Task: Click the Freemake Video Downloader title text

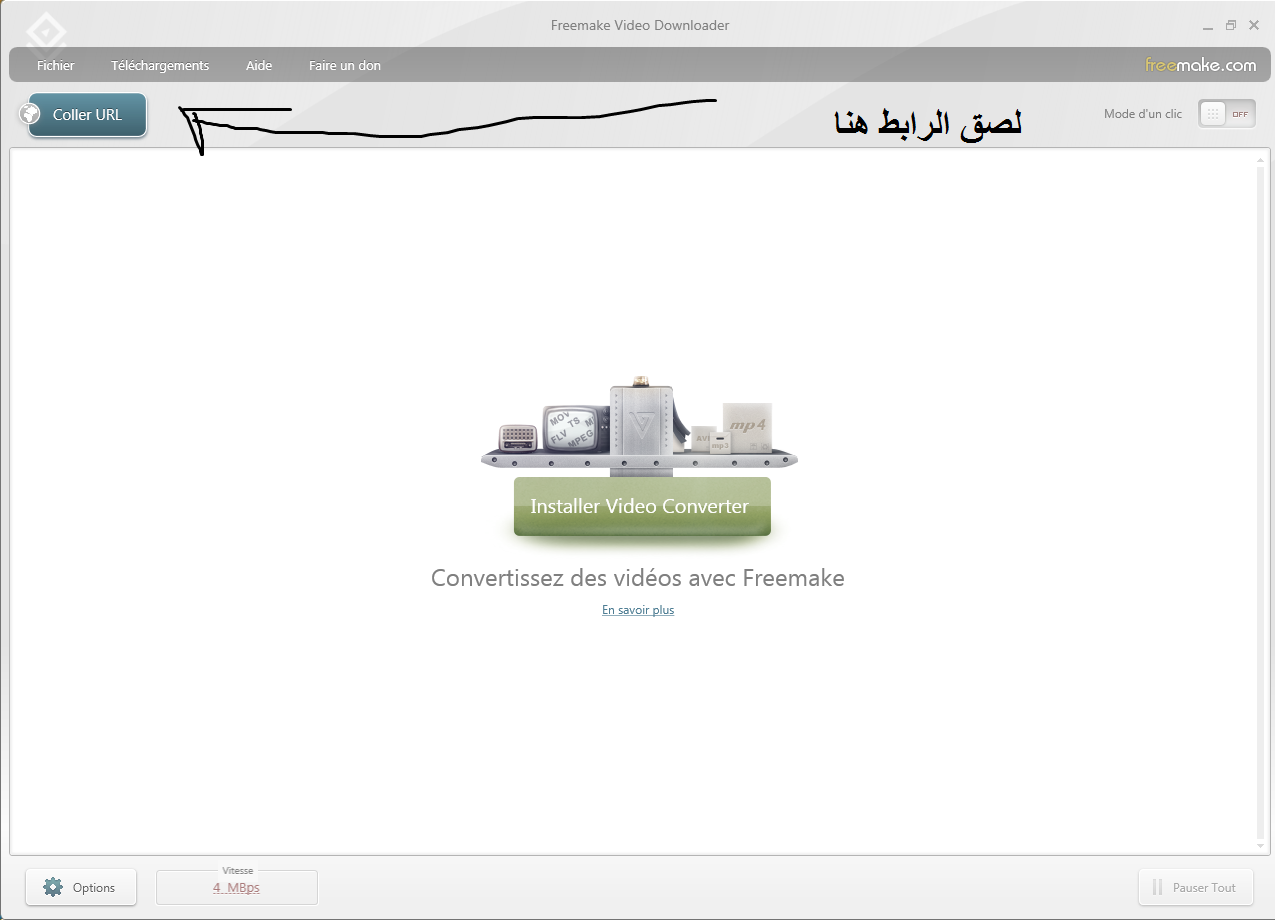Action: pos(640,25)
